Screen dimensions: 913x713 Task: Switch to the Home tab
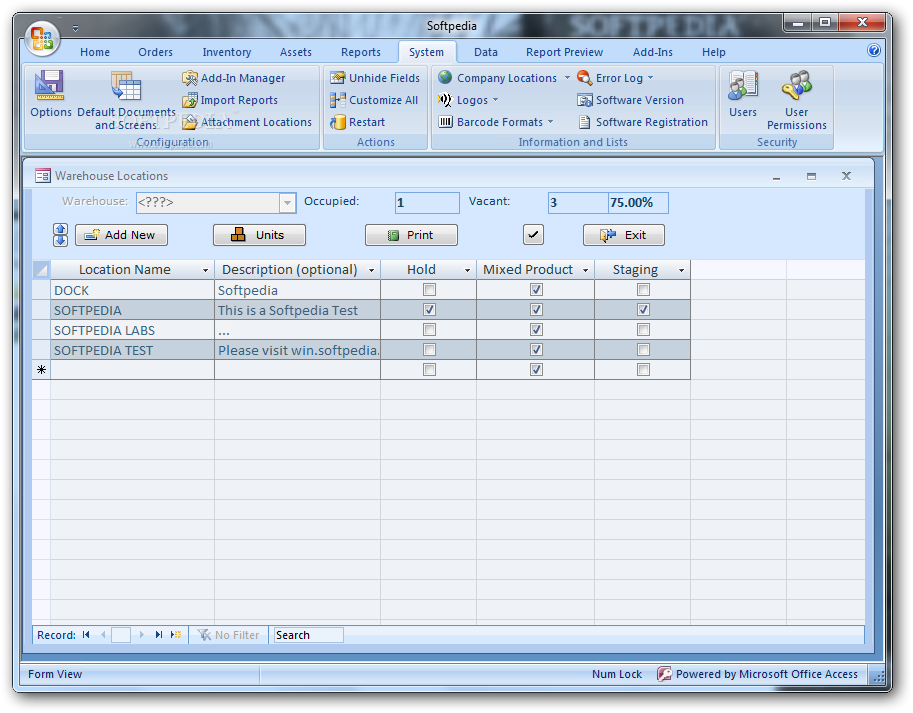[x=95, y=52]
